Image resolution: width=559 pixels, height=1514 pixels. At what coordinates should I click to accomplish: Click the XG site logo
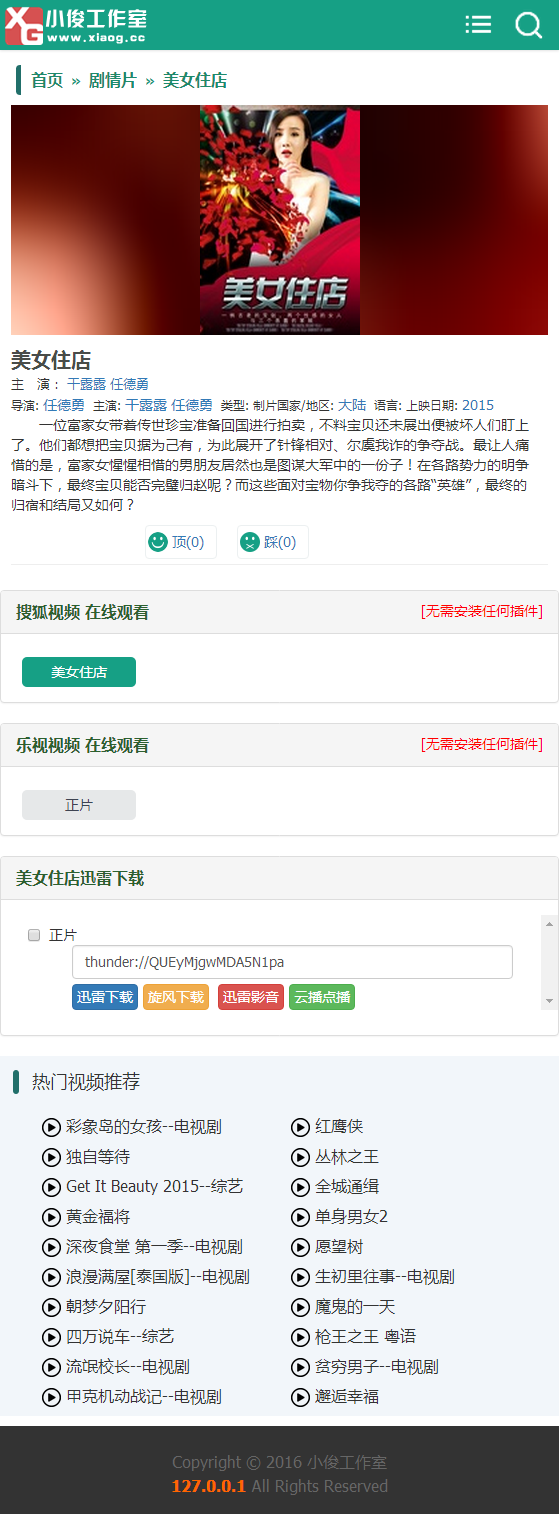[75, 25]
